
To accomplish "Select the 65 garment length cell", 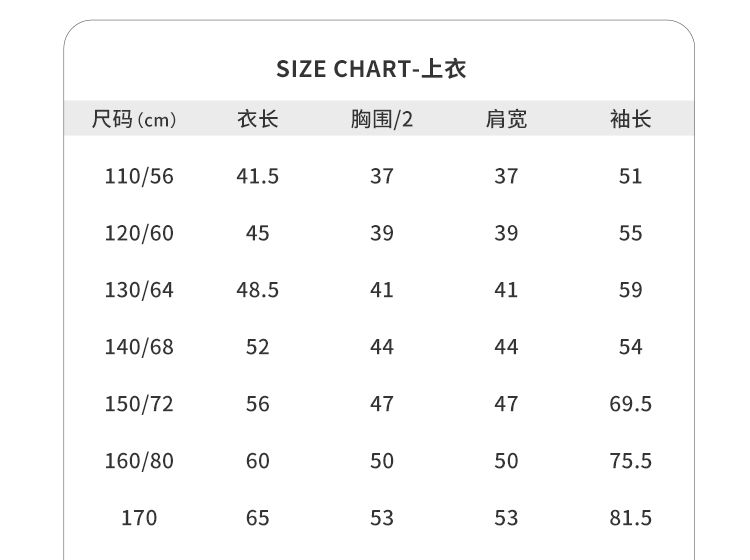I will click(257, 519).
